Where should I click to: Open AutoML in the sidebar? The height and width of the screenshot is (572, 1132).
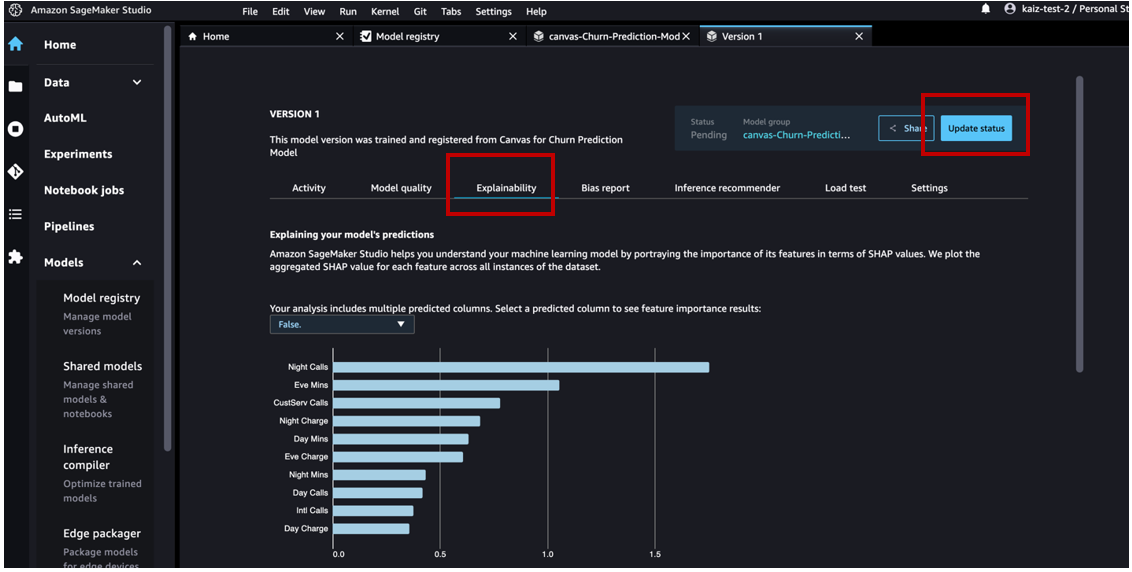(65, 118)
